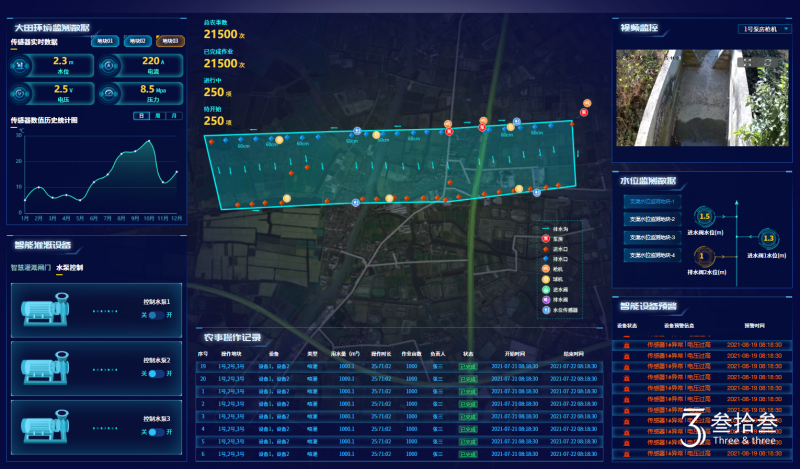Click the 1.5 water level node circle
Screen dimensions: 800x469
704,216
